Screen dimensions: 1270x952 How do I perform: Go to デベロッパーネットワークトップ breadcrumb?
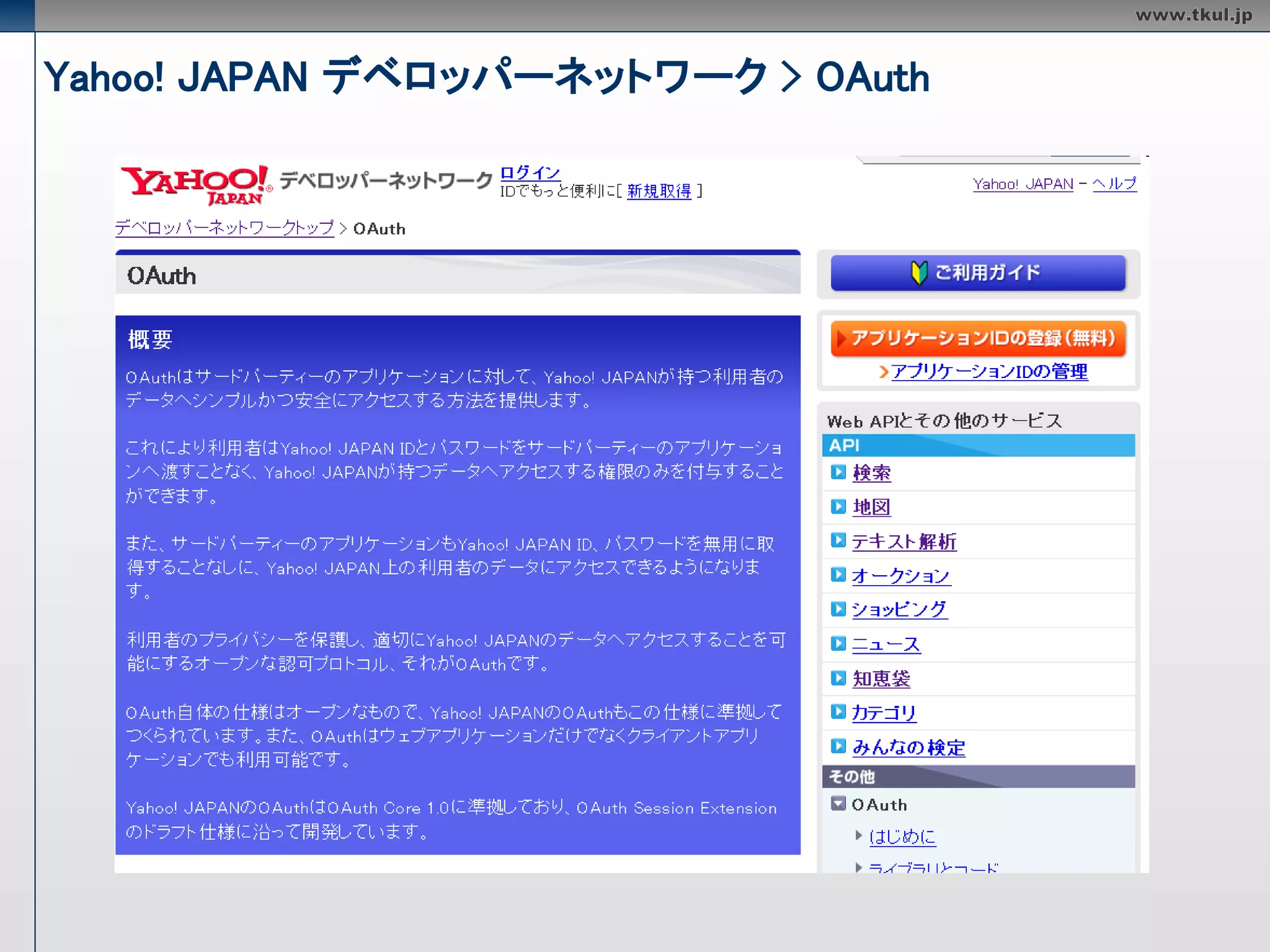[x=224, y=228]
